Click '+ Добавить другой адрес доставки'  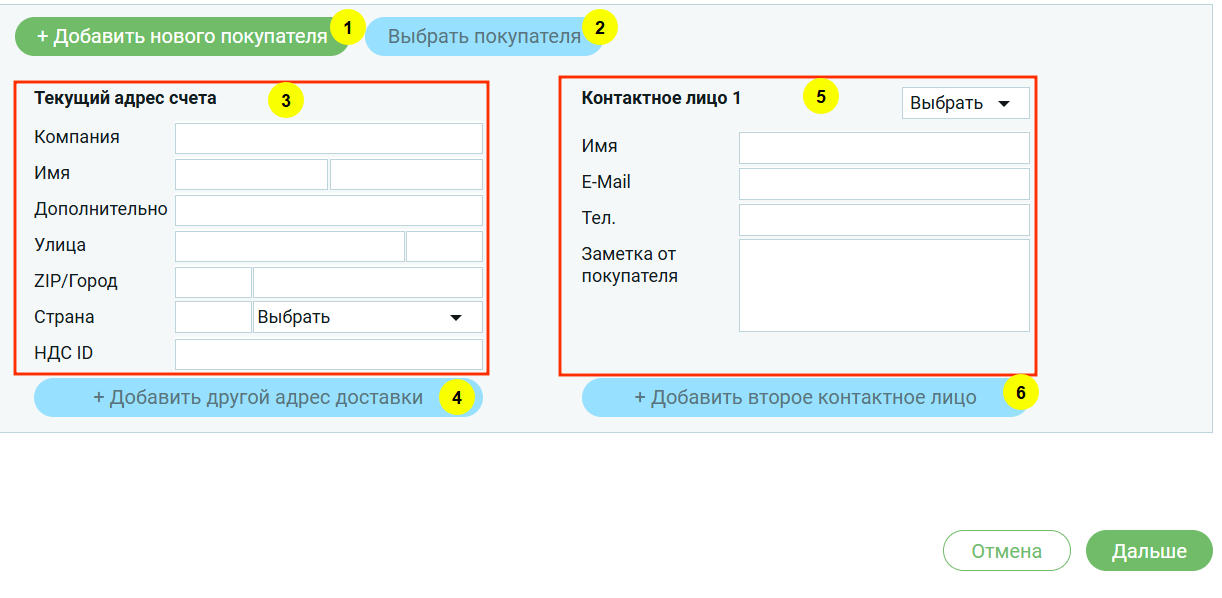coord(257,397)
